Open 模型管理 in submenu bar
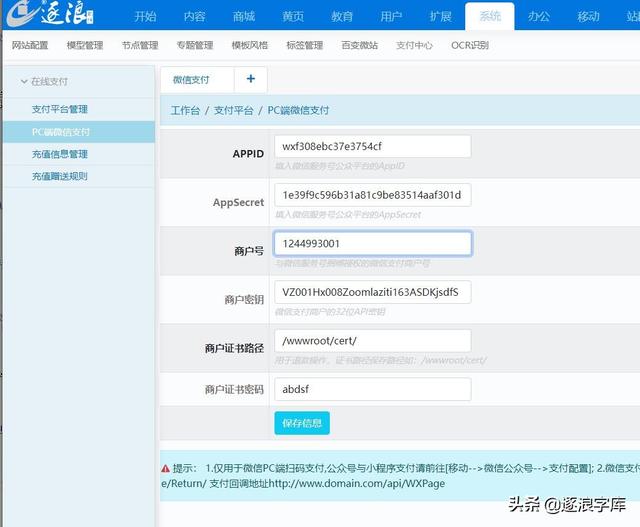Screen dimensions: 640x527 tap(85, 46)
